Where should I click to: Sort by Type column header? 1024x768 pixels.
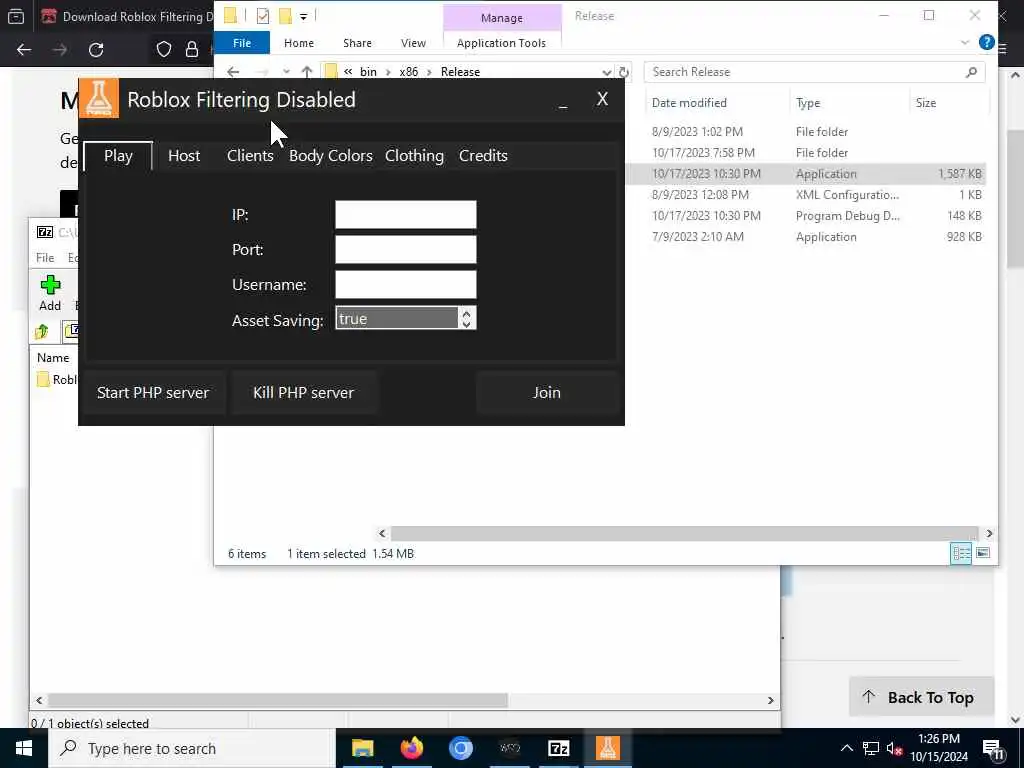click(808, 103)
